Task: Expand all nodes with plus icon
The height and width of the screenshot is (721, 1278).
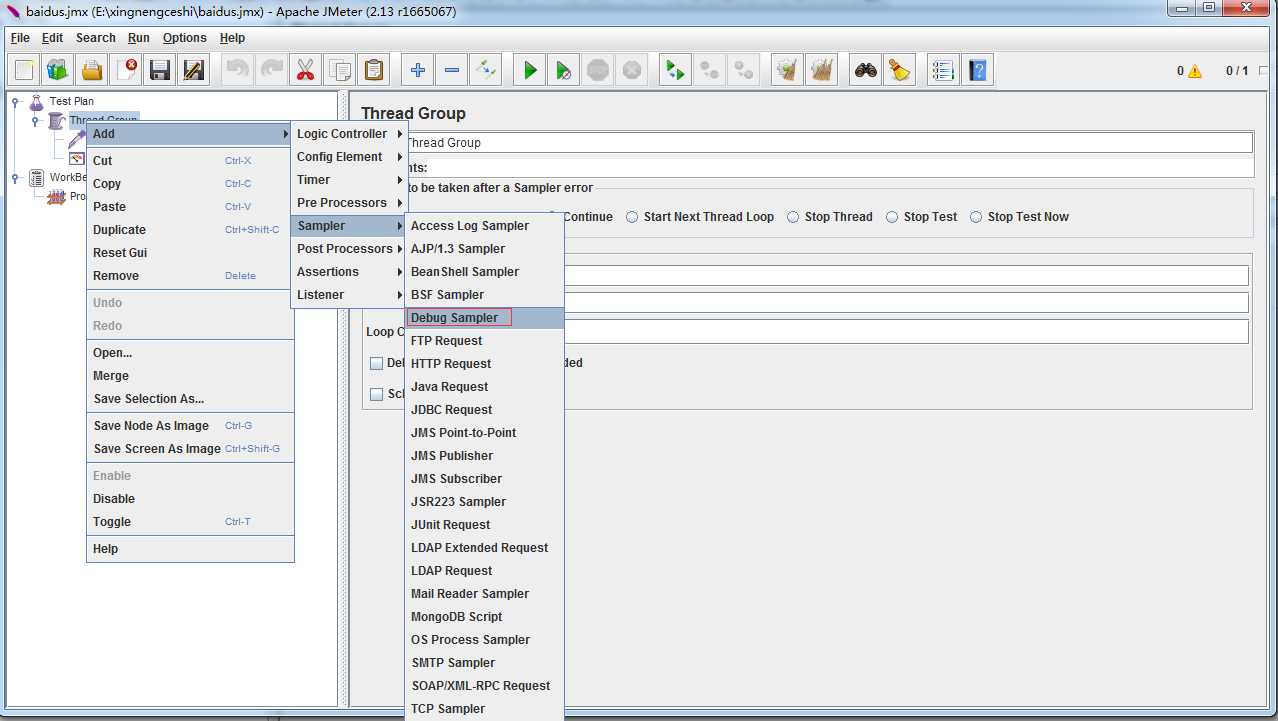Action: pyautogui.click(x=418, y=70)
